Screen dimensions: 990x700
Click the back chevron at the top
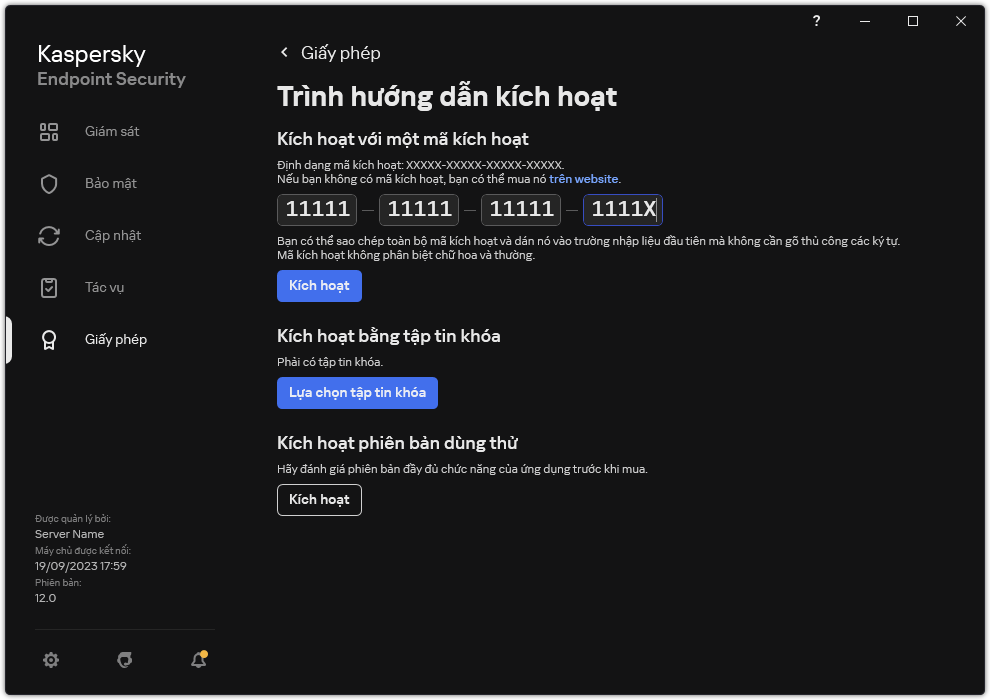coord(283,52)
